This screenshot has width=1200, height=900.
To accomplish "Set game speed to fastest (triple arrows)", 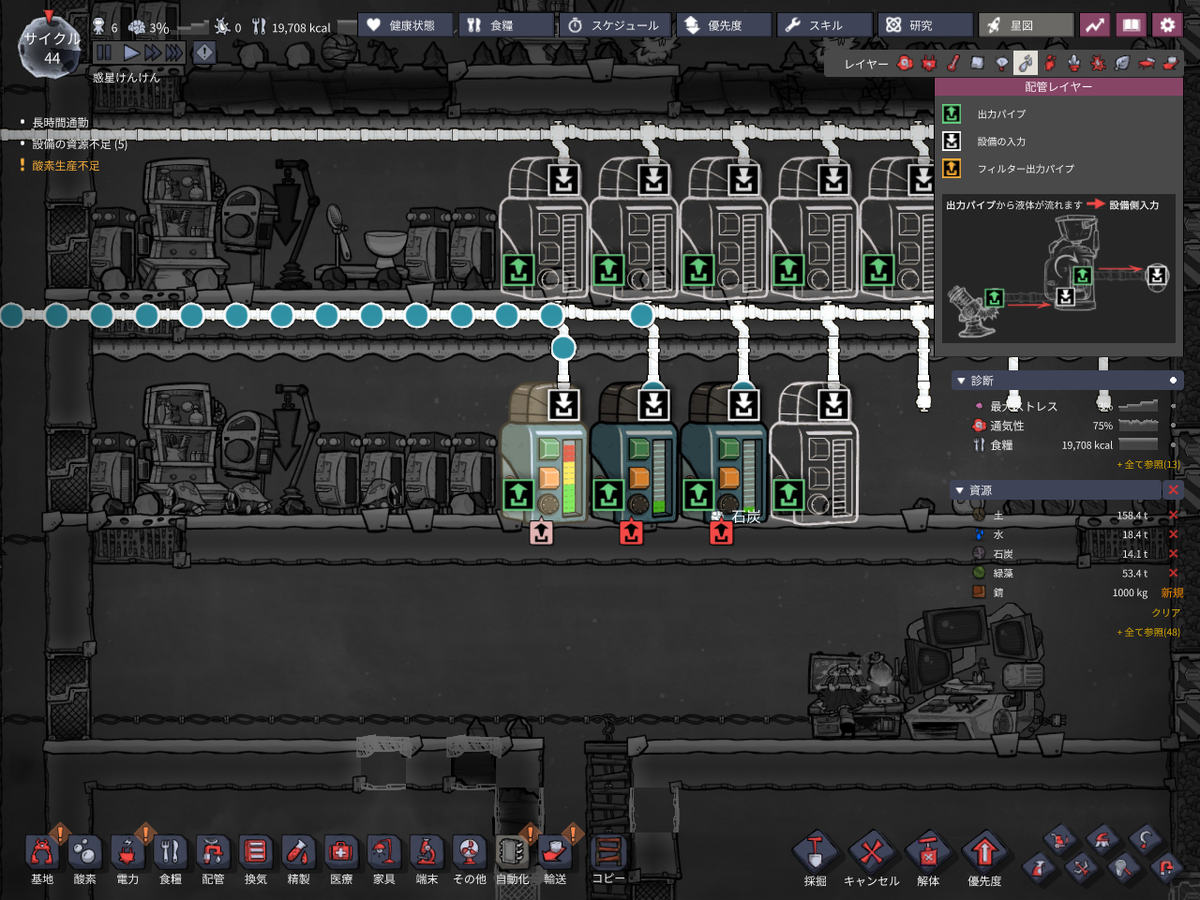I will pyautogui.click(x=174, y=52).
